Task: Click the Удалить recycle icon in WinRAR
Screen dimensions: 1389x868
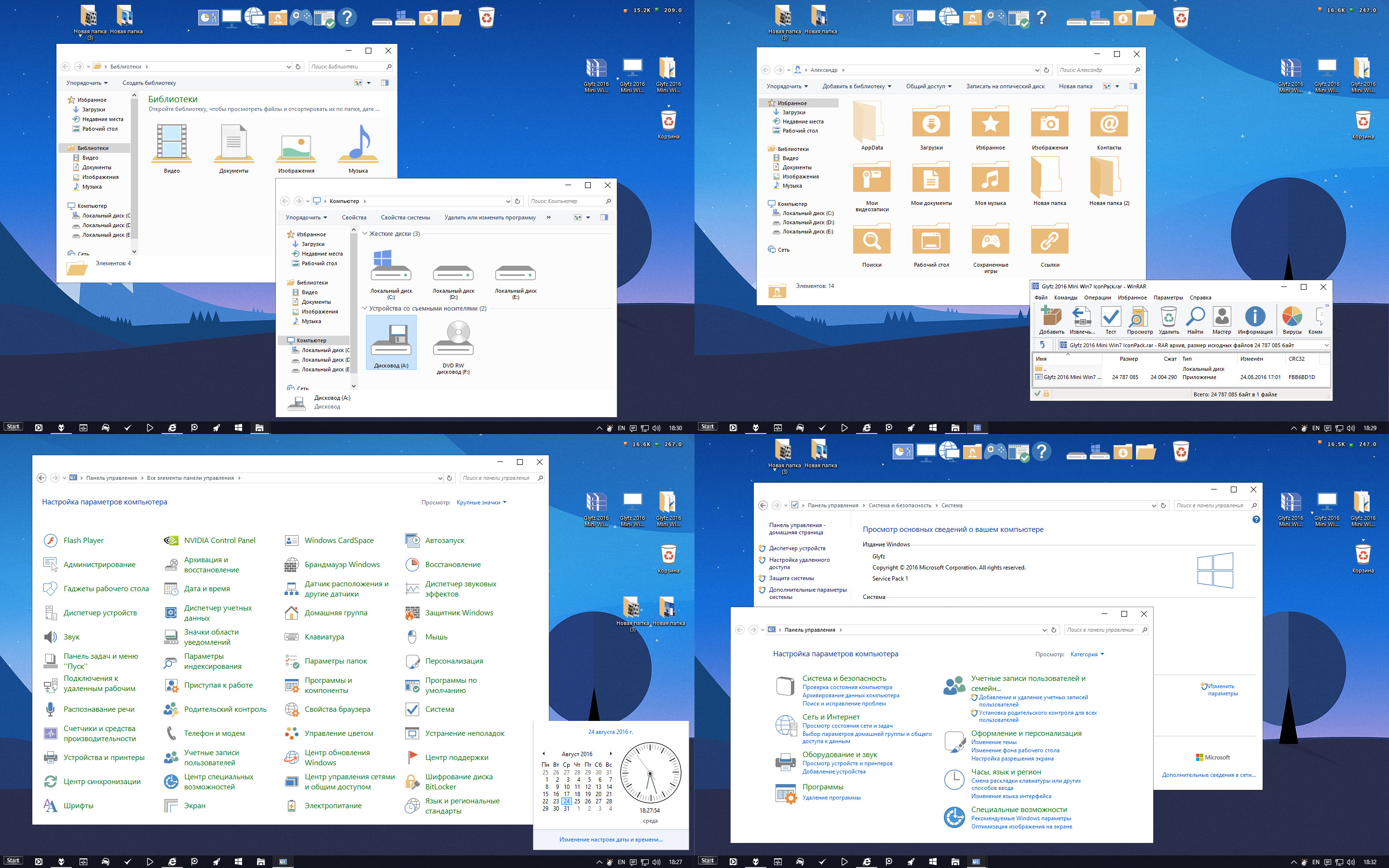Action: [x=1169, y=320]
